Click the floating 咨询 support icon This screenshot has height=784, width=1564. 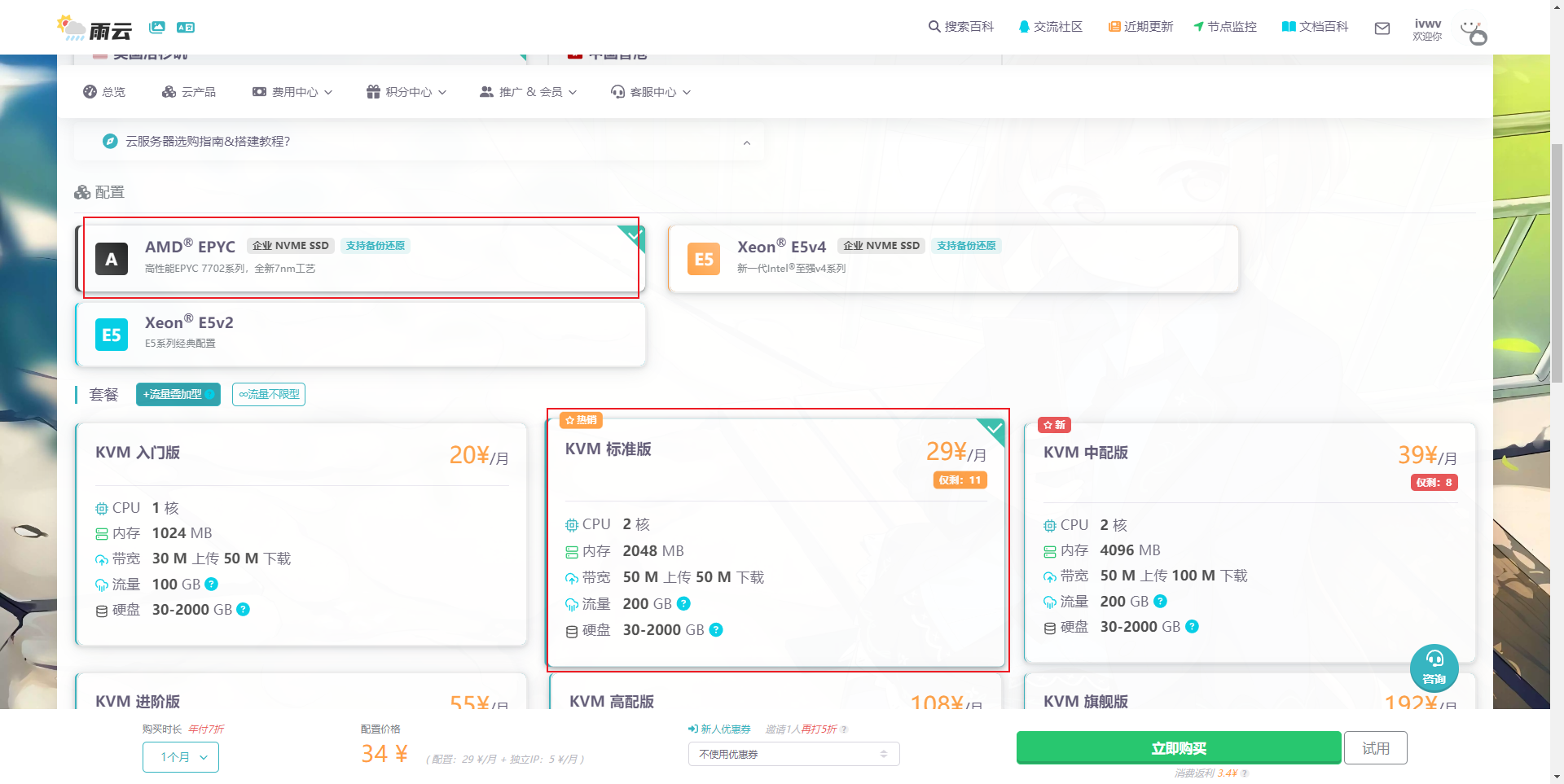coord(1434,668)
